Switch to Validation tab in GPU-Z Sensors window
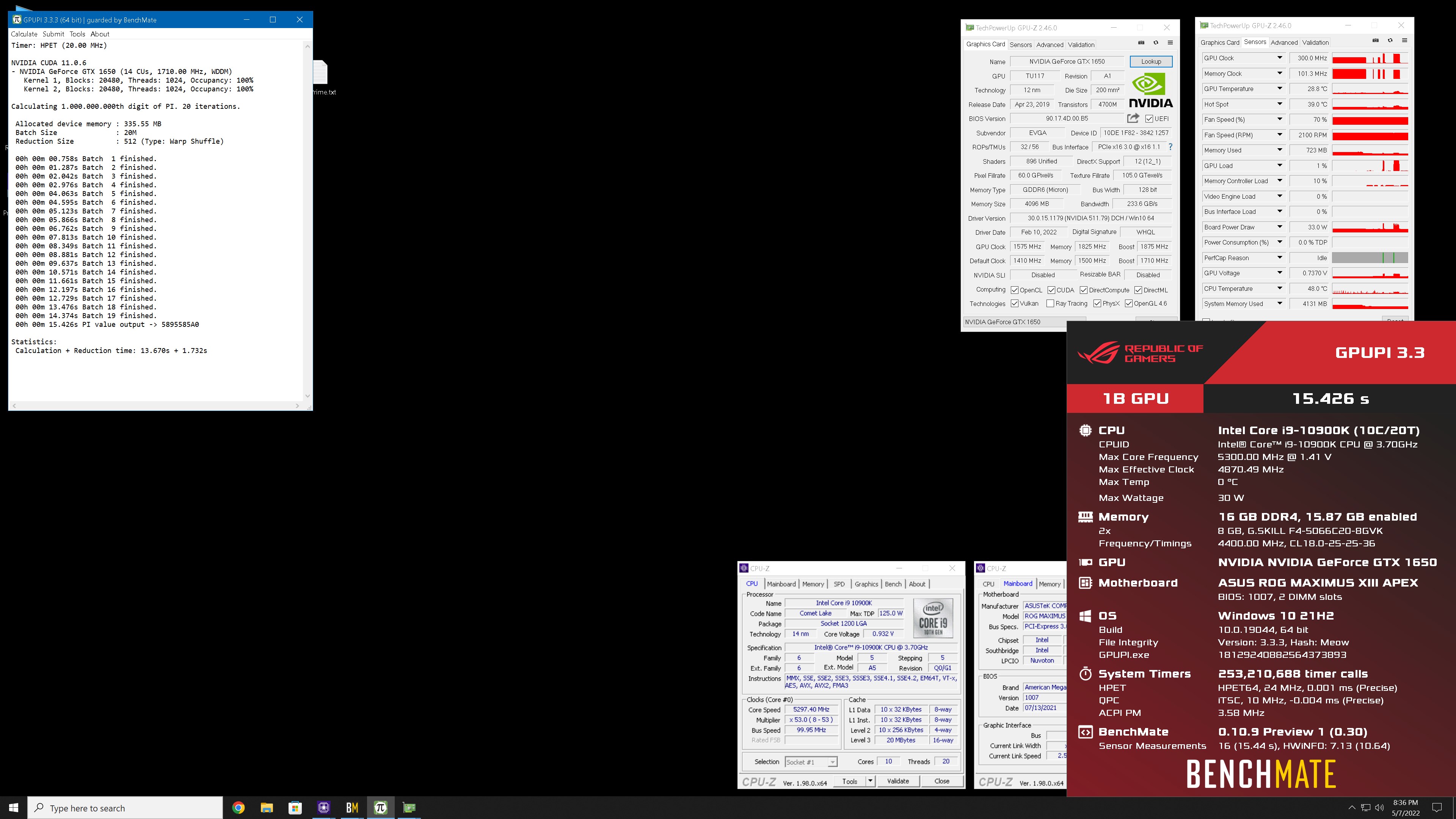 [1315, 42]
